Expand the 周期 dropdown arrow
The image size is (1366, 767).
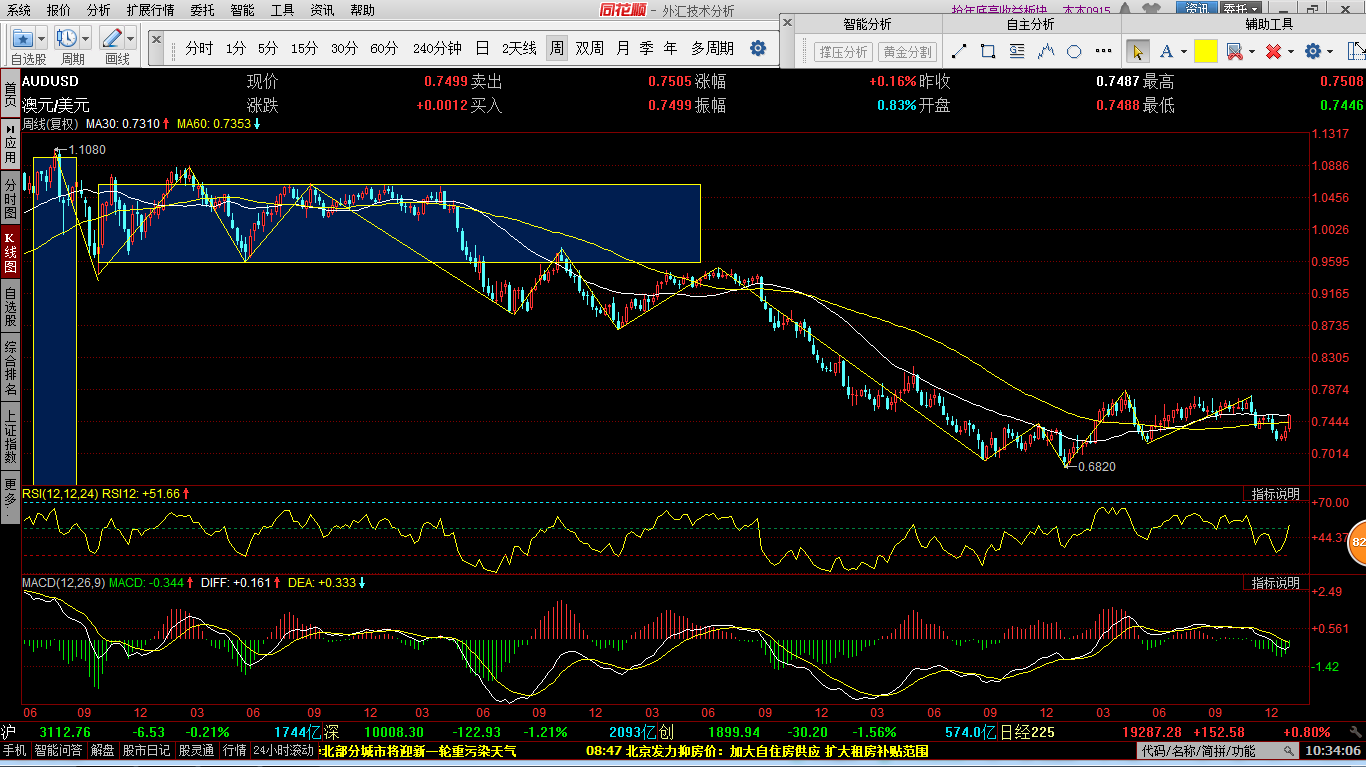(x=86, y=39)
